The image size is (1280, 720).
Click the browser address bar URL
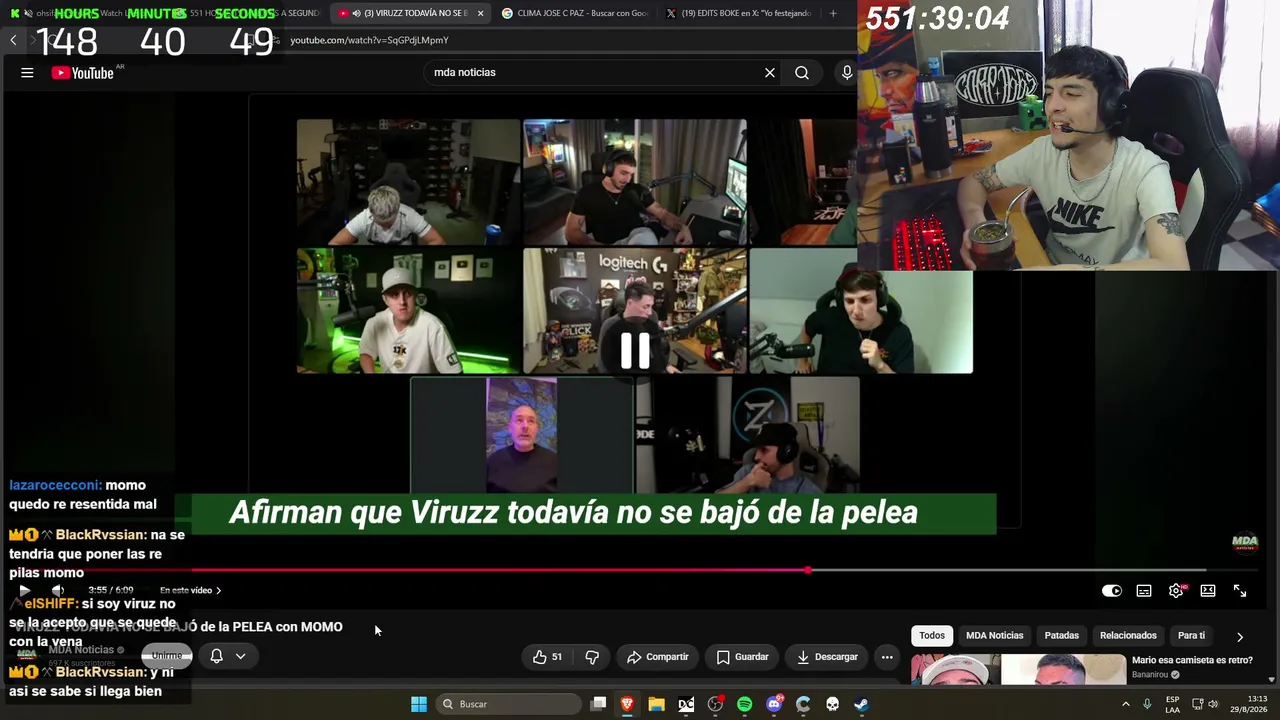click(x=369, y=40)
